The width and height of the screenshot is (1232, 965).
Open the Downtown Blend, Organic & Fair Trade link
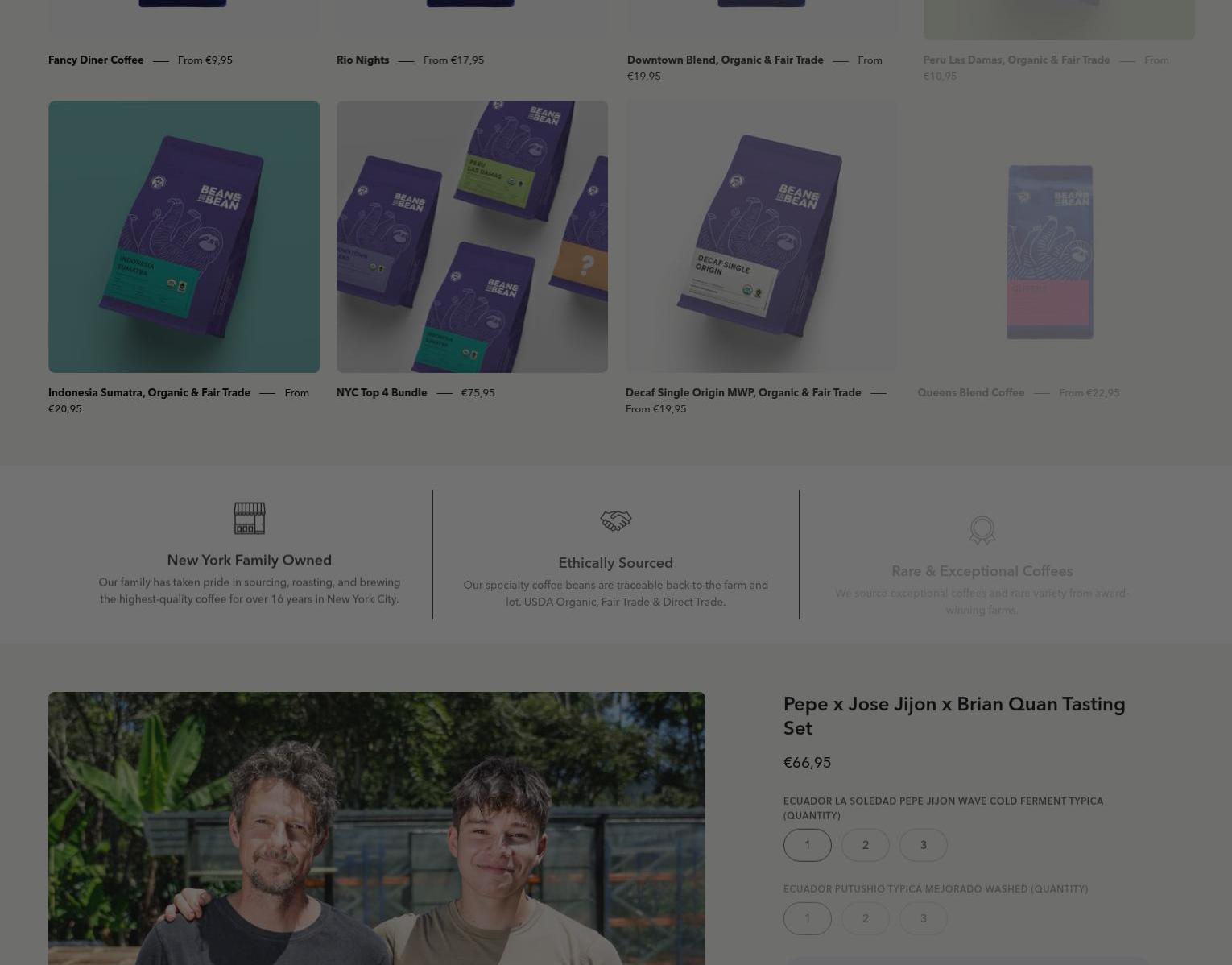[725, 60]
